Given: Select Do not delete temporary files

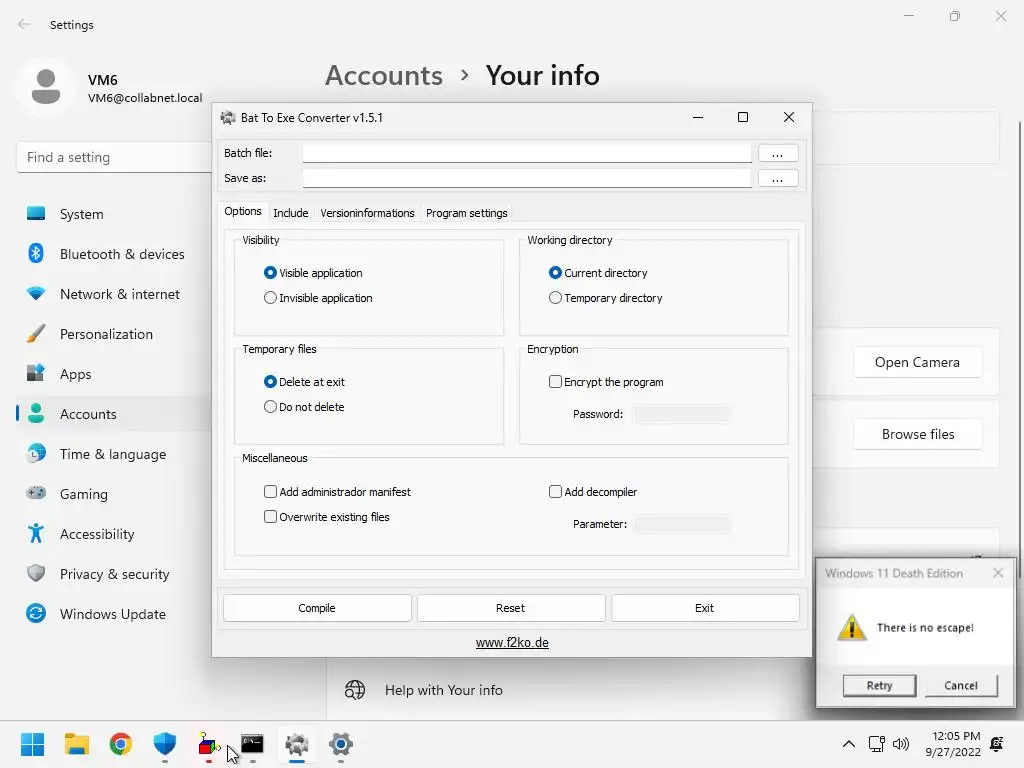Looking at the screenshot, I should 270,406.
